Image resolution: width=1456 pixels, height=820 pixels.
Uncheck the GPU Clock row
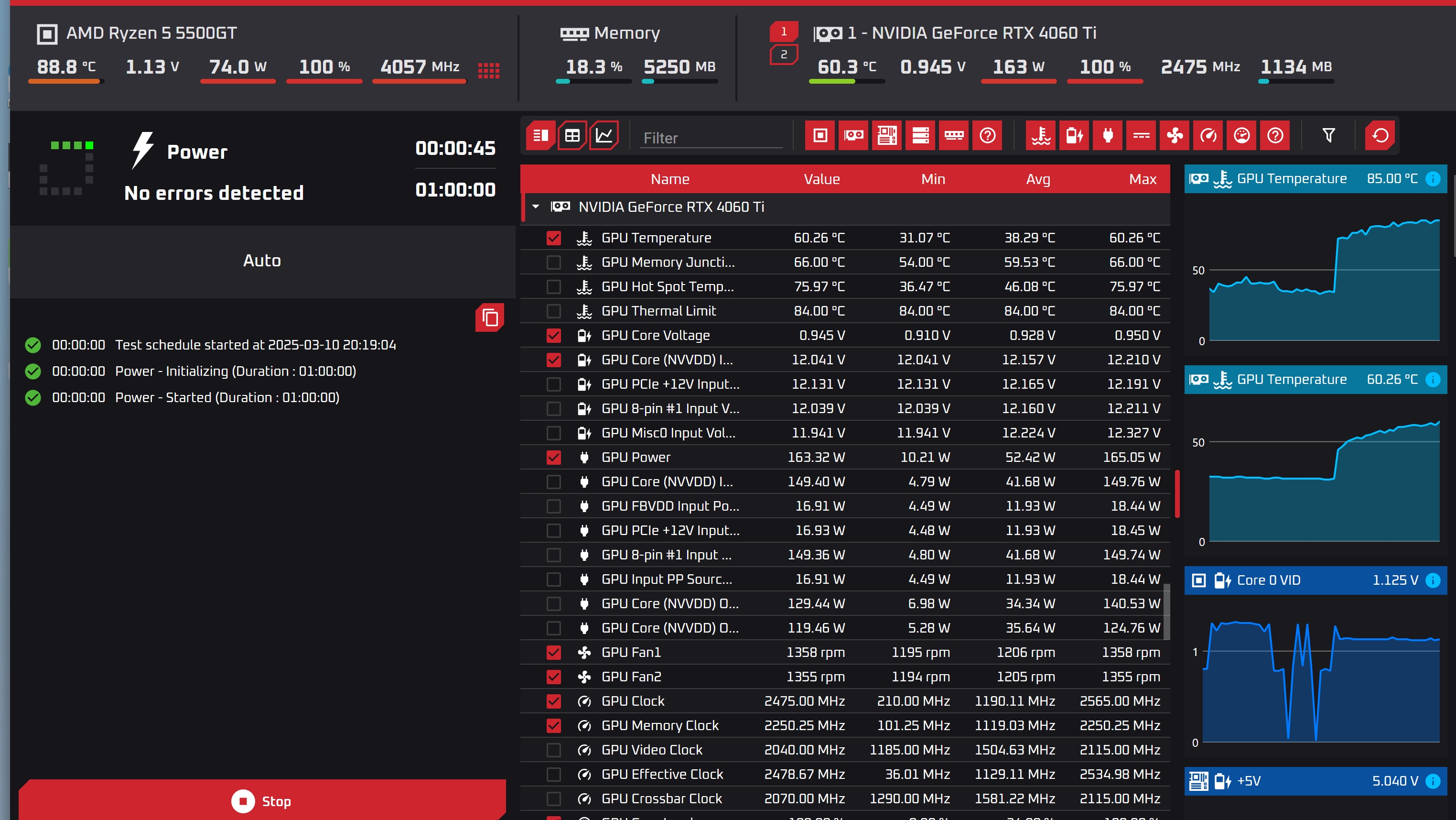click(x=554, y=700)
